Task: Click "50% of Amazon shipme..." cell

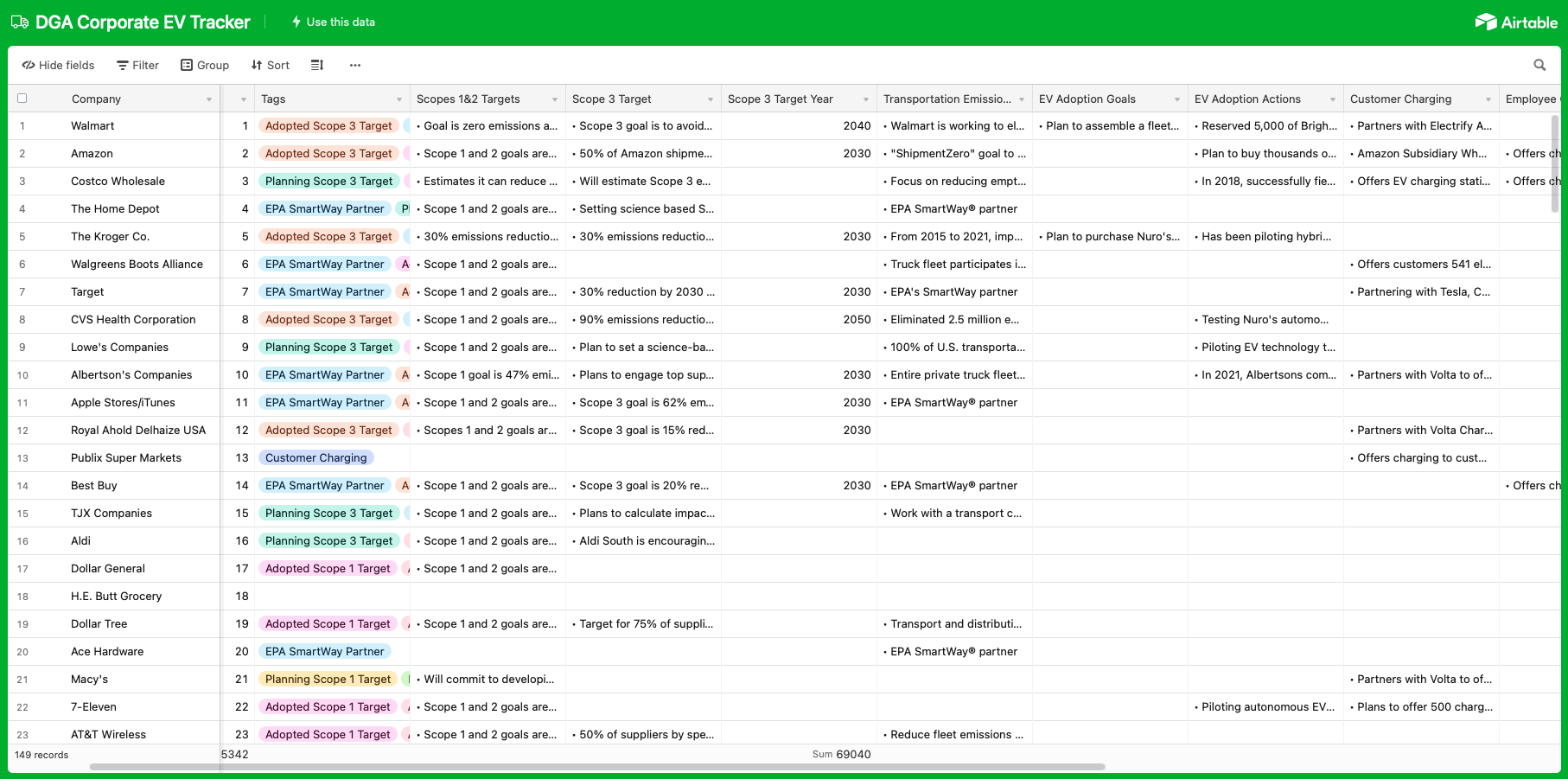Action: pyautogui.click(x=643, y=153)
